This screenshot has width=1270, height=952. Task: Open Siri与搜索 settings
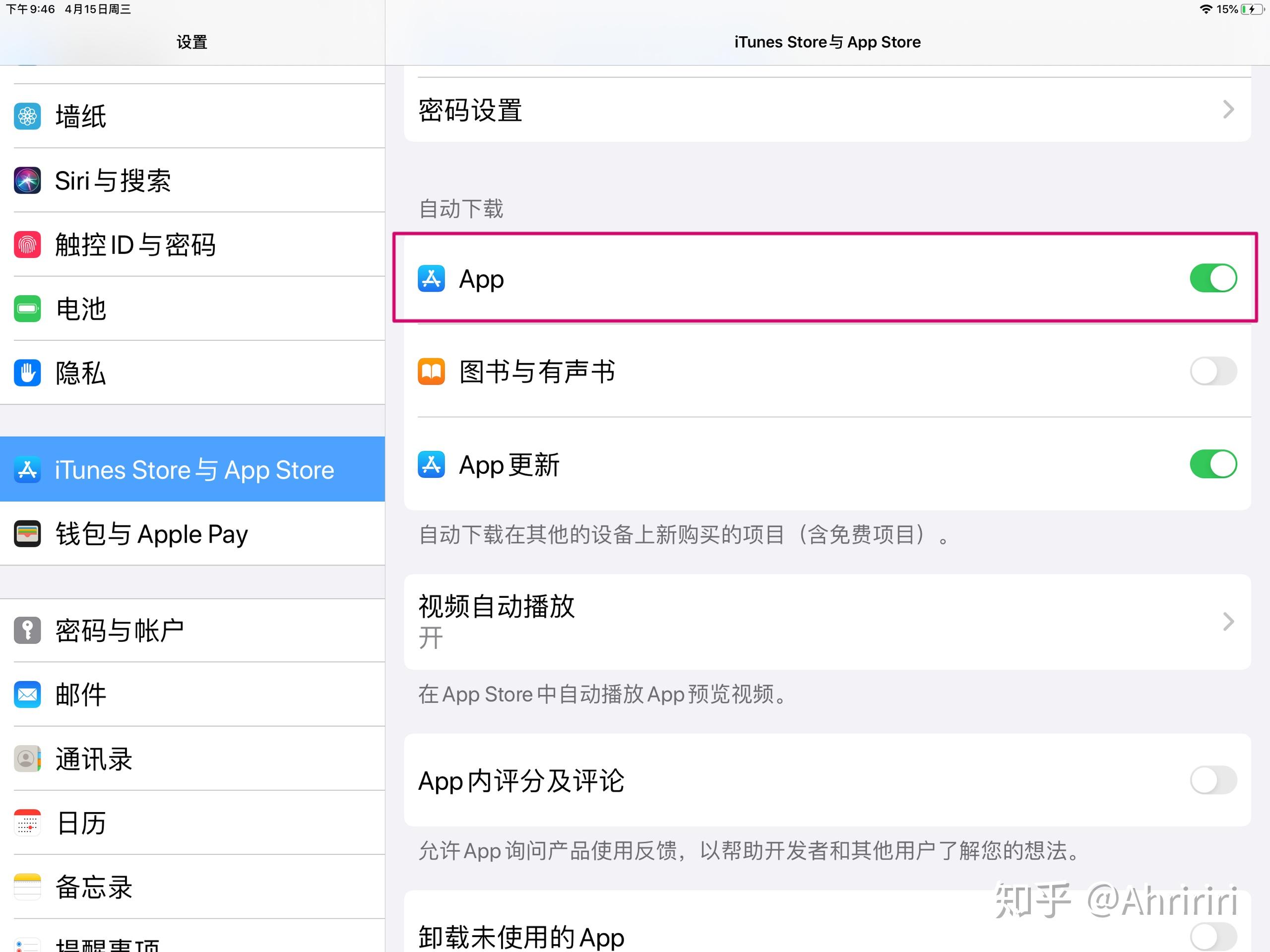[x=192, y=180]
